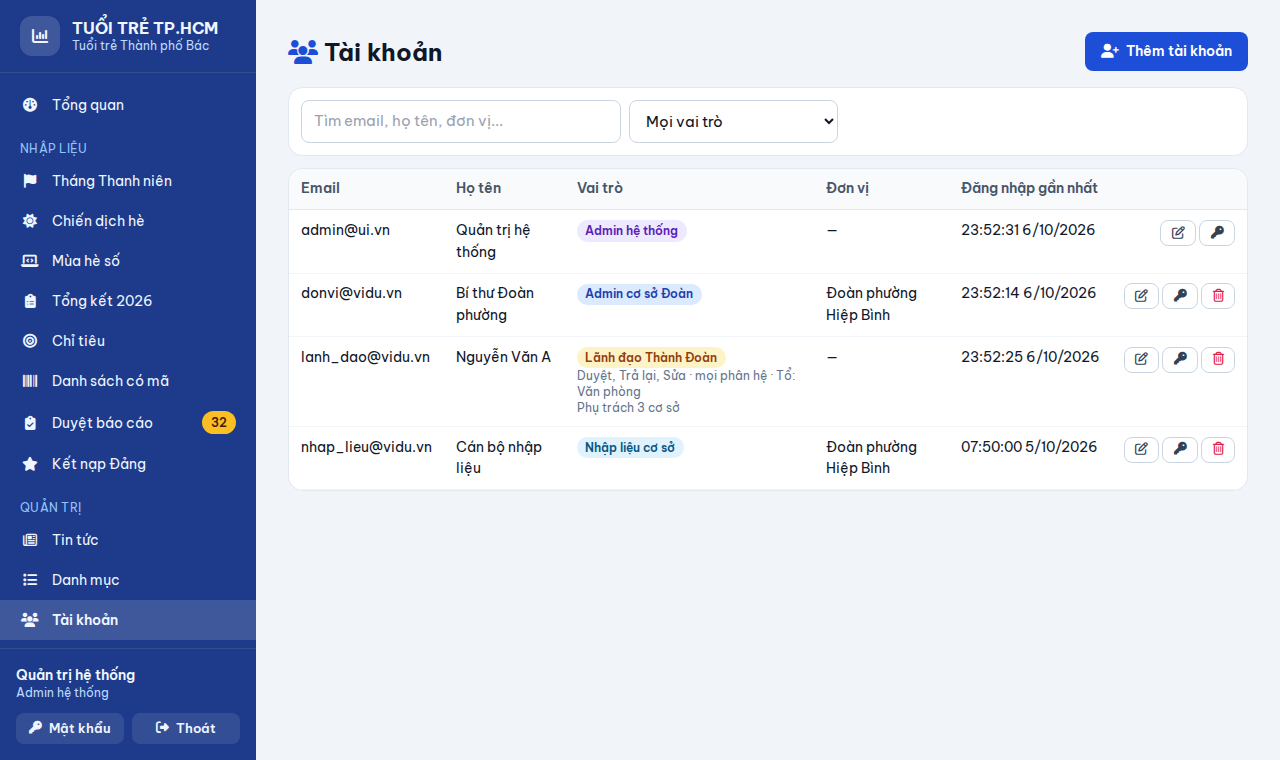Edit the nhap_lieu@vidu.vn account
The image size is (1280, 760).
[1141, 450]
